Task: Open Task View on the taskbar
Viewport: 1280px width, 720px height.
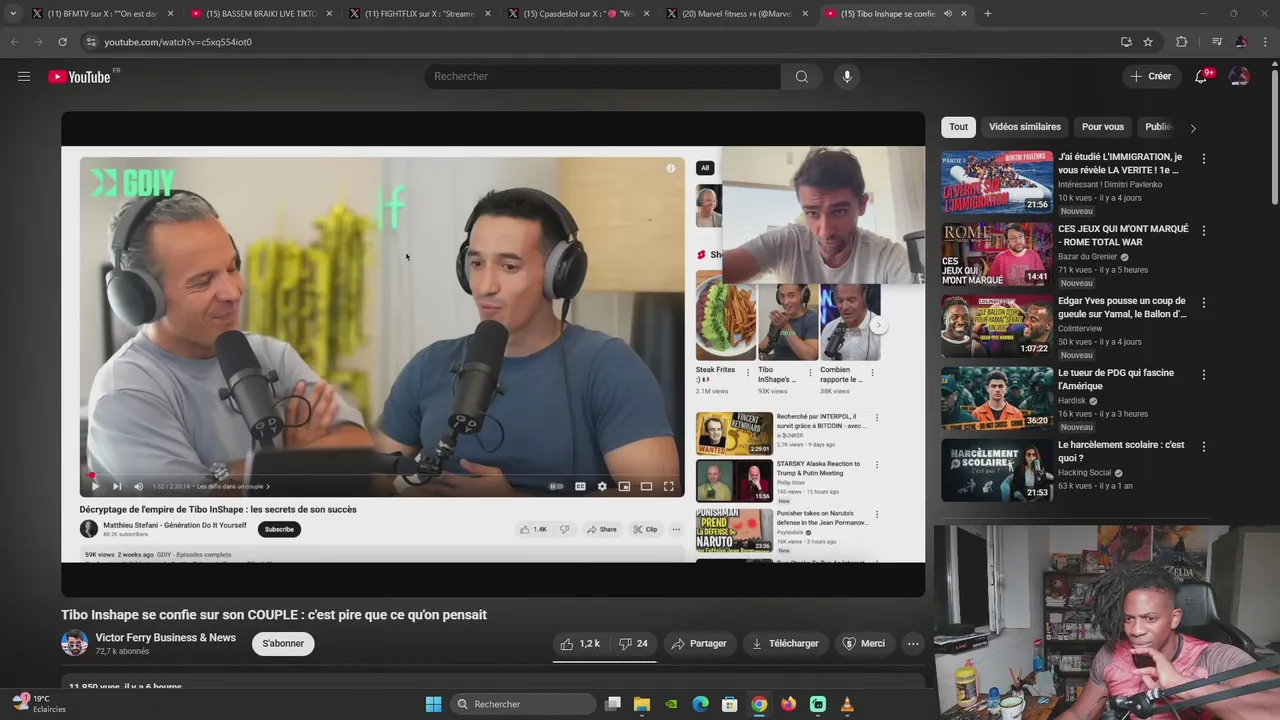Action: click(613, 704)
